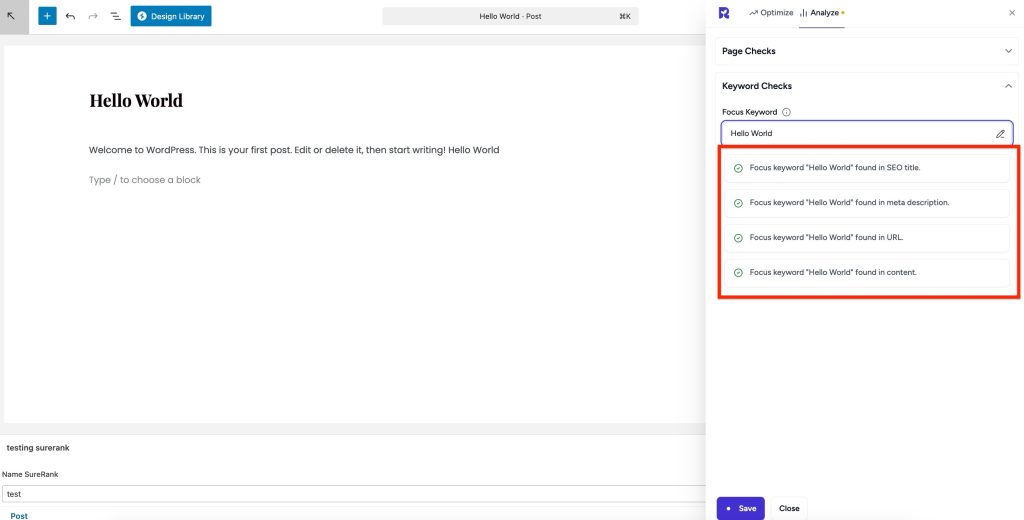Screen dimensions: 1024x520
Task: Click the SureRank logo icon
Action: (x=724, y=13)
